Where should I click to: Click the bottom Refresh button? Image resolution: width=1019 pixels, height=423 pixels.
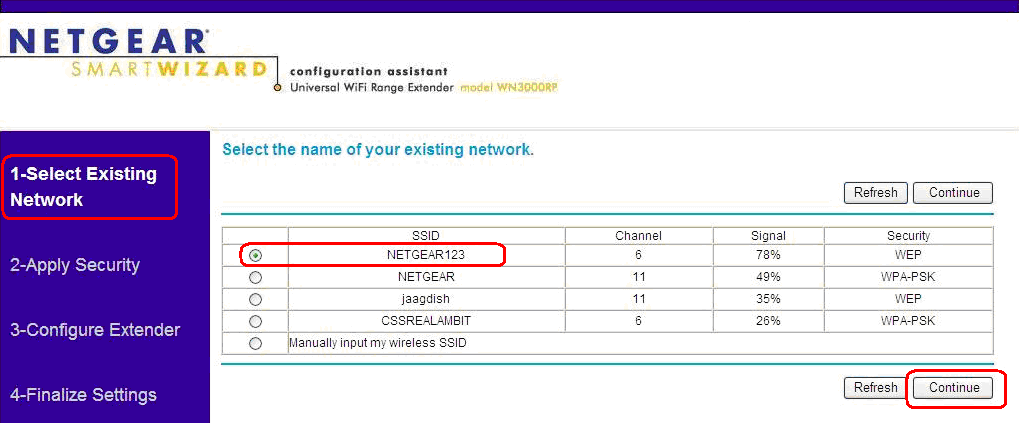[875, 388]
